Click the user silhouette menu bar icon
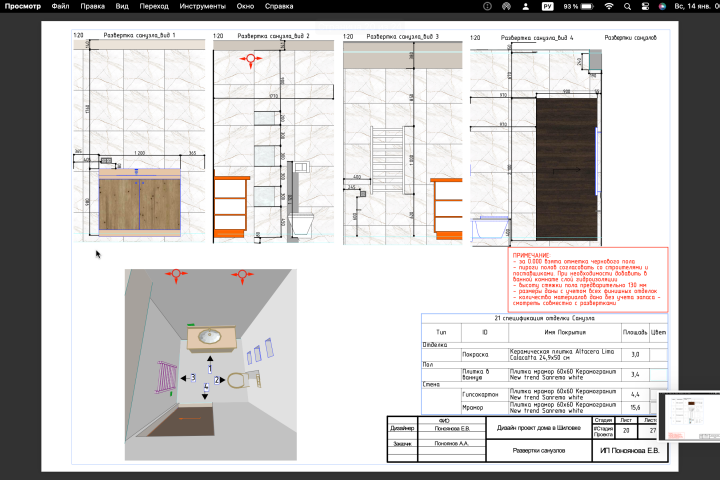The height and width of the screenshot is (480, 720). 526,6
